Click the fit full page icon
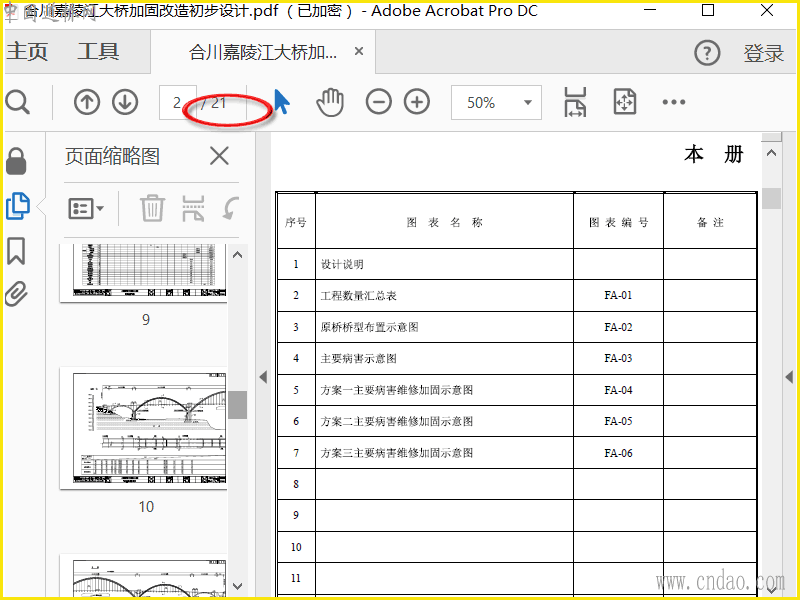Viewport: 800px width, 600px height. click(x=624, y=102)
